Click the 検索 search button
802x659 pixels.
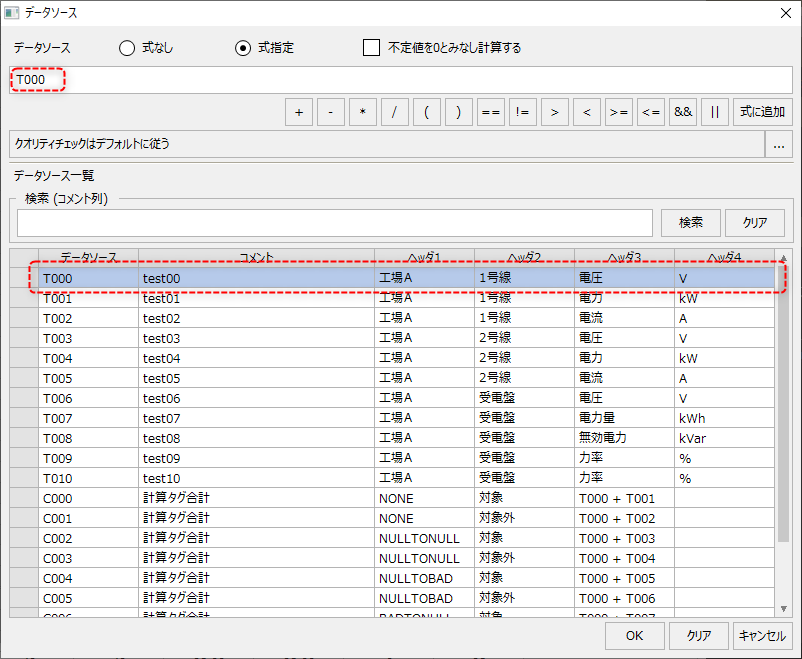(x=690, y=222)
